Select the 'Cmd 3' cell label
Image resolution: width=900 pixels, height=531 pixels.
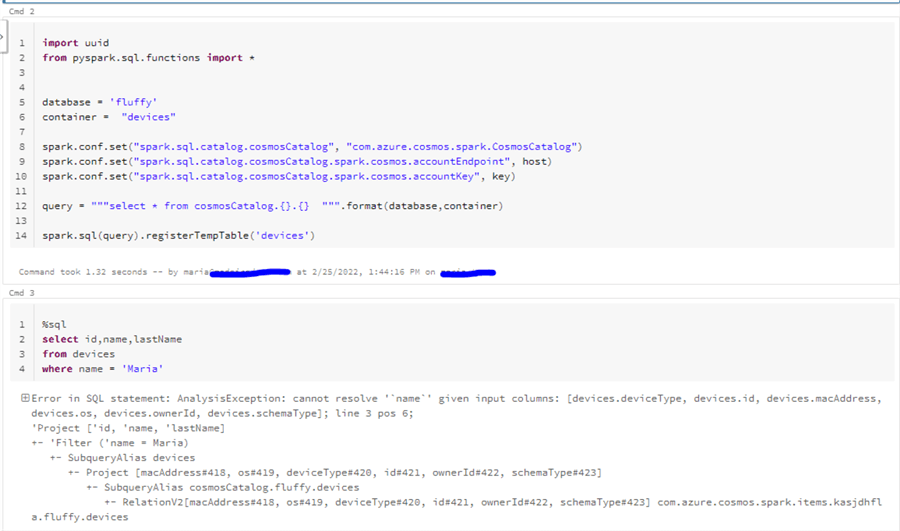coord(22,293)
